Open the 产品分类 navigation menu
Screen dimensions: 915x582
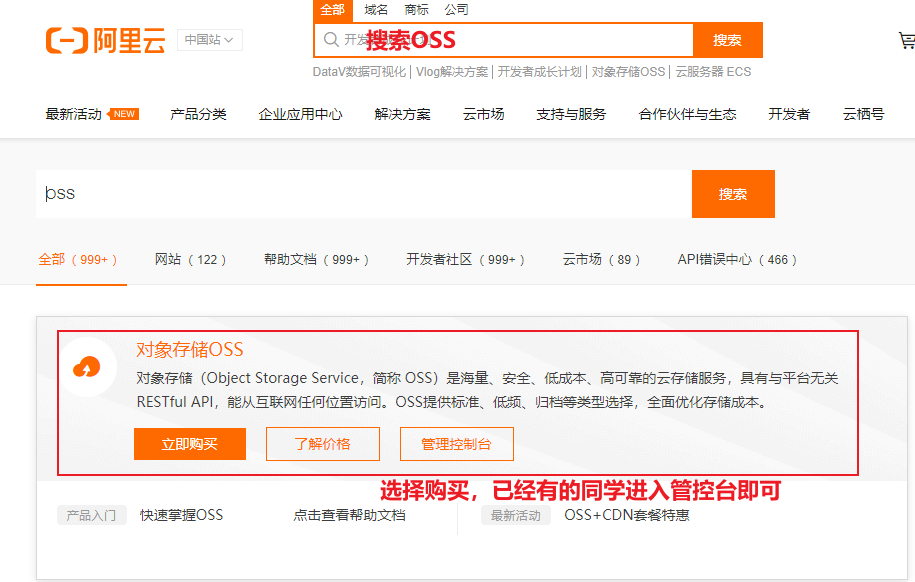click(x=198, y=114)
